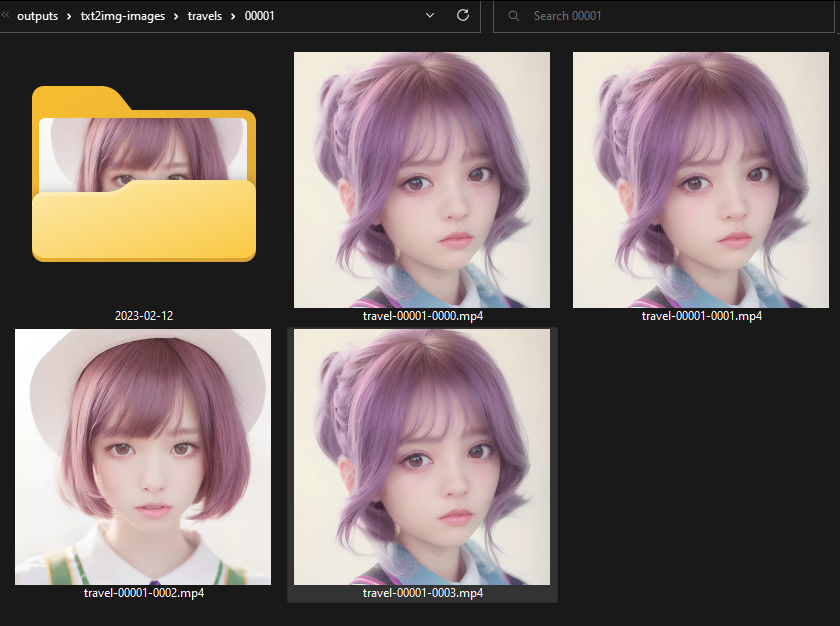Viewport: 840px width, 626px height.
Task: Select the travel-00001-0000.mp4 thumbnail
Action: click(422, 180)
